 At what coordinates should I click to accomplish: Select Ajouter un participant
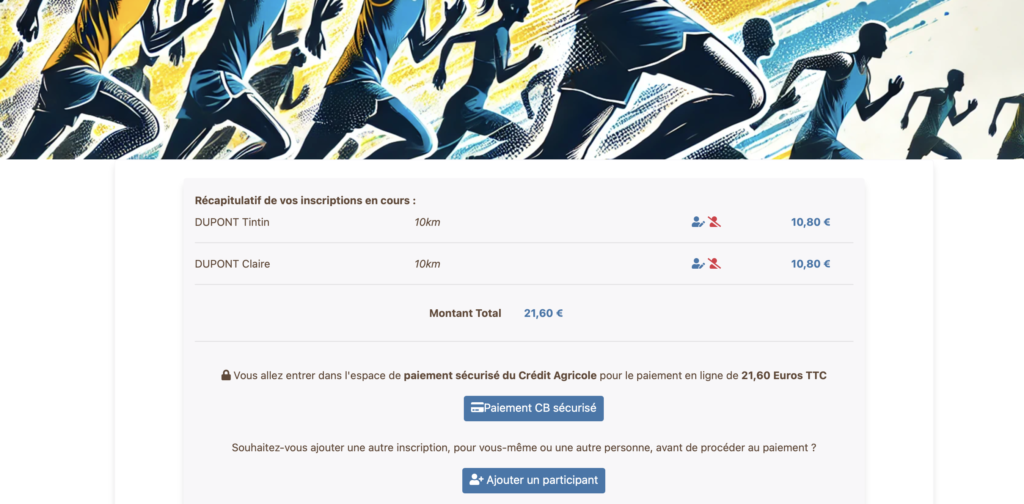coord(534,480)
